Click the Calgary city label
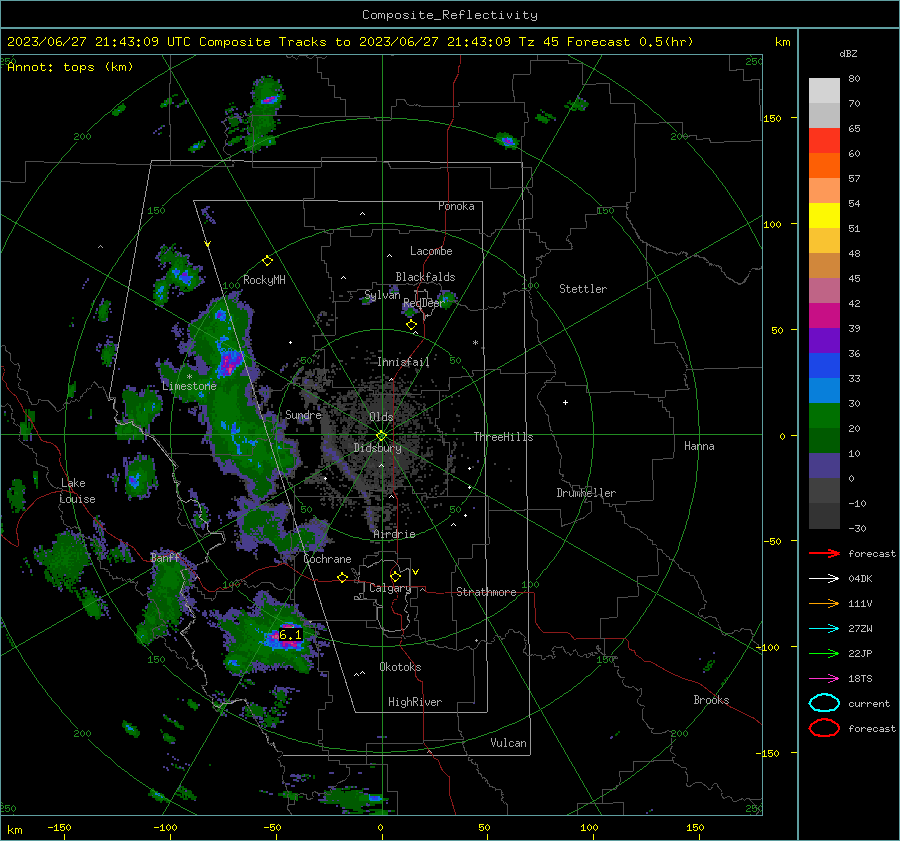This screenshot has width=900, height=841. tap(390, 588)
